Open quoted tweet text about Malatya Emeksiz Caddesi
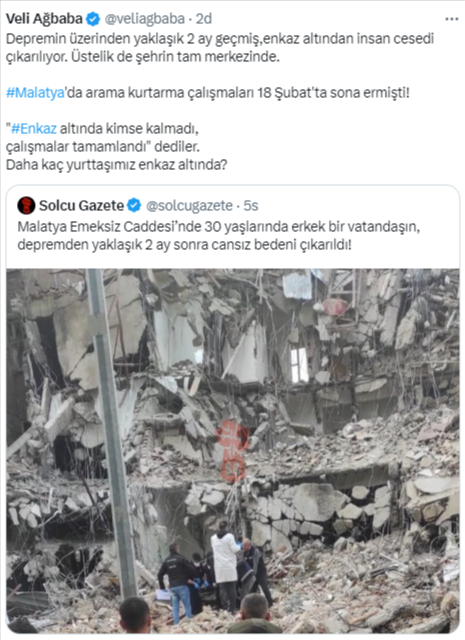The width and height of the screenshot is (465, 640). (219, 236)
